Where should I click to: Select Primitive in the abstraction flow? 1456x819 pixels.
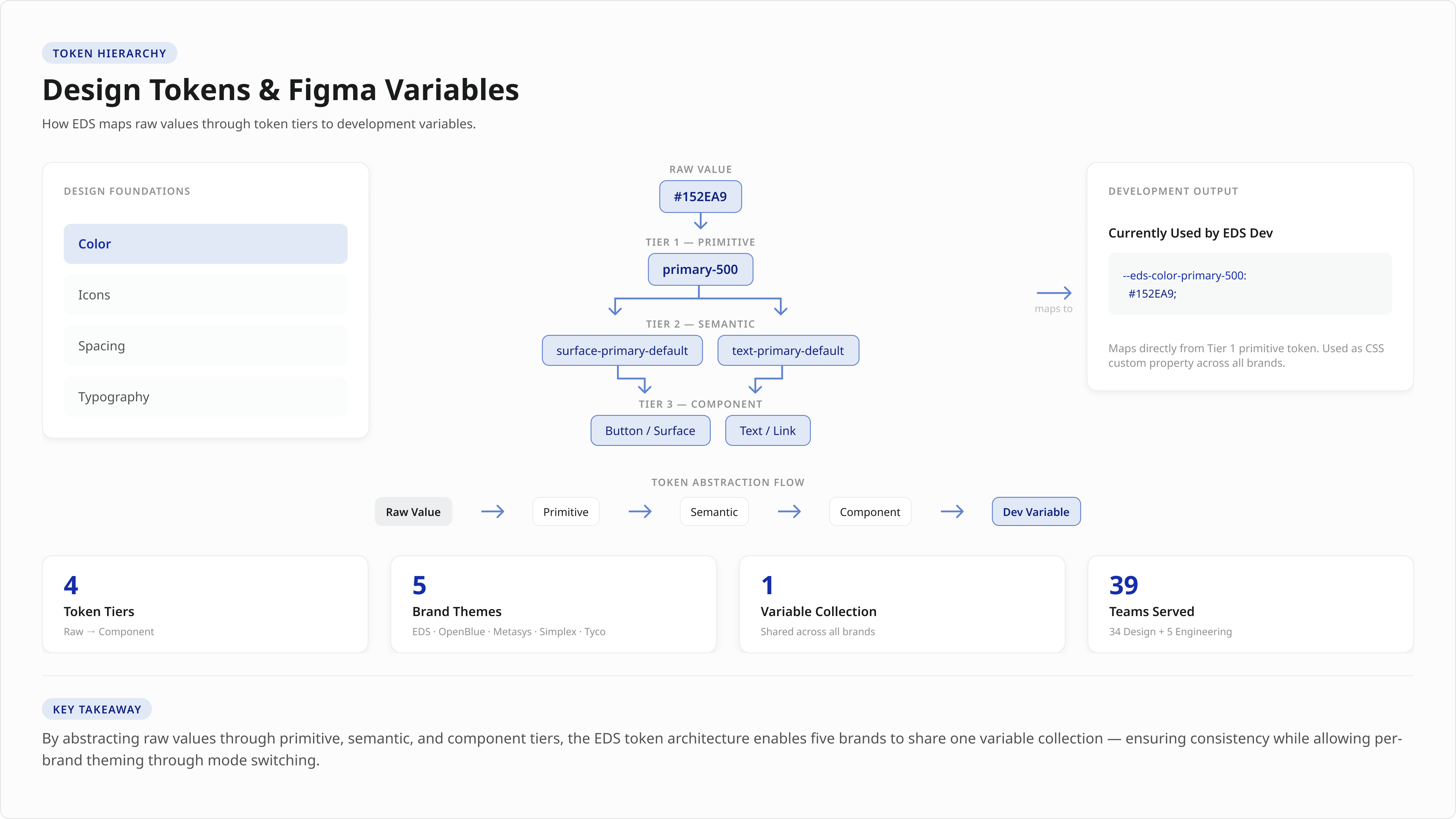point(565,511)
